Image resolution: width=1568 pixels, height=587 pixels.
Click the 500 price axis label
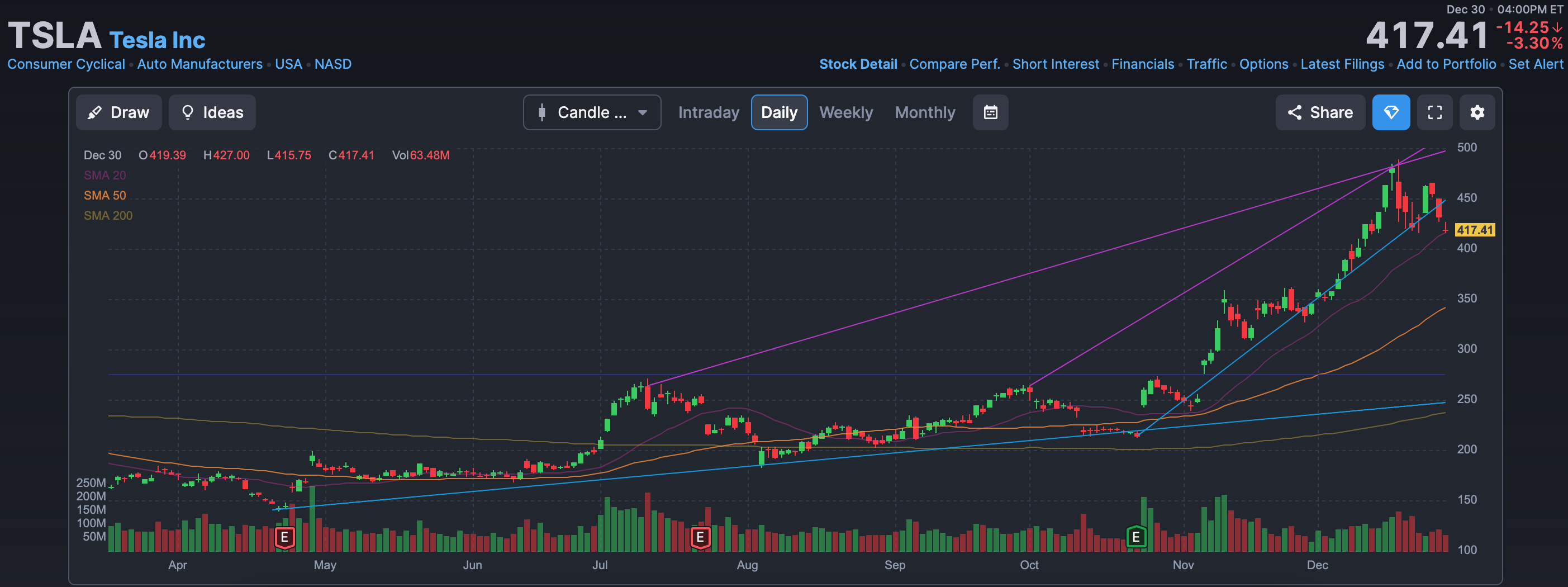pyautogui.click(x=1466, y=148)
